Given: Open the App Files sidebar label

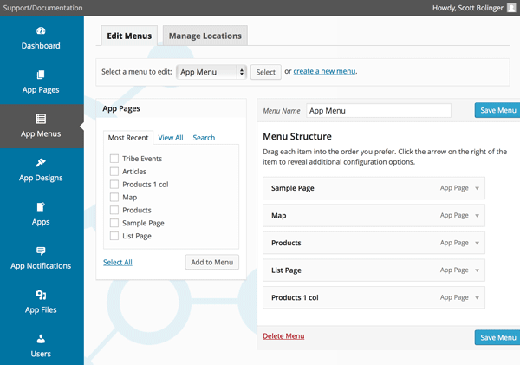Looking at the screenshot, I should pyautogui.click(x=41, y=310).
